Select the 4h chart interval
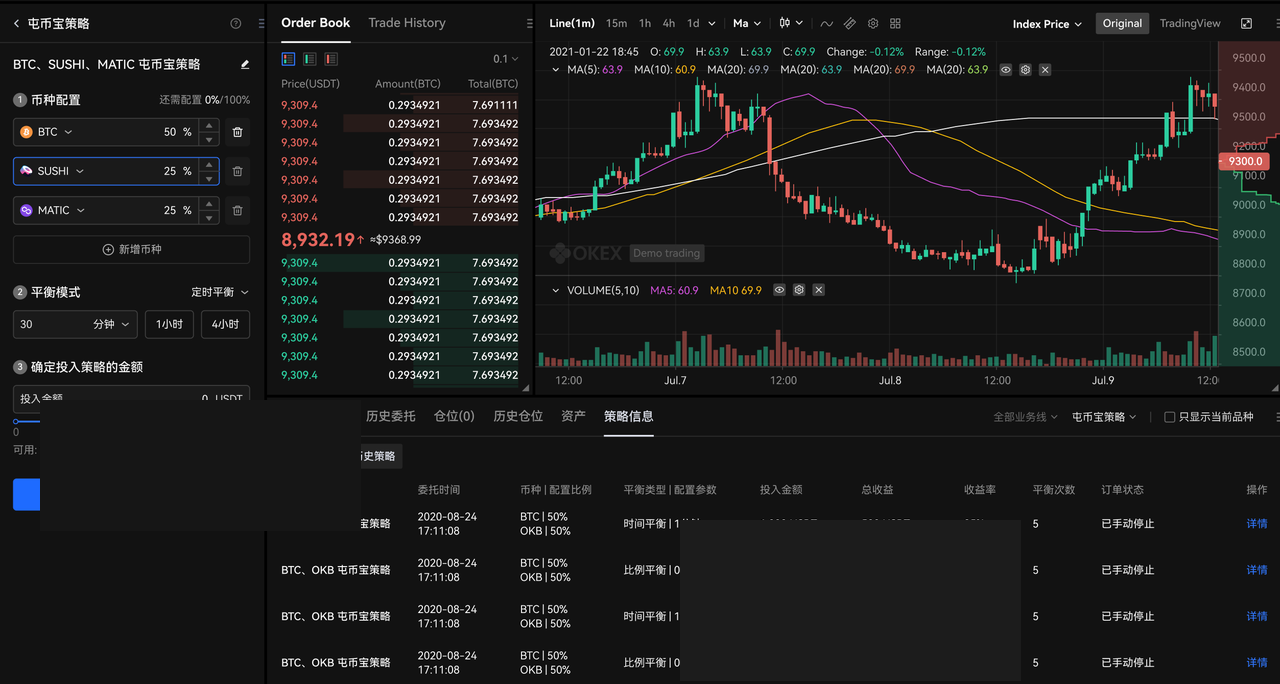 point(668,23)
